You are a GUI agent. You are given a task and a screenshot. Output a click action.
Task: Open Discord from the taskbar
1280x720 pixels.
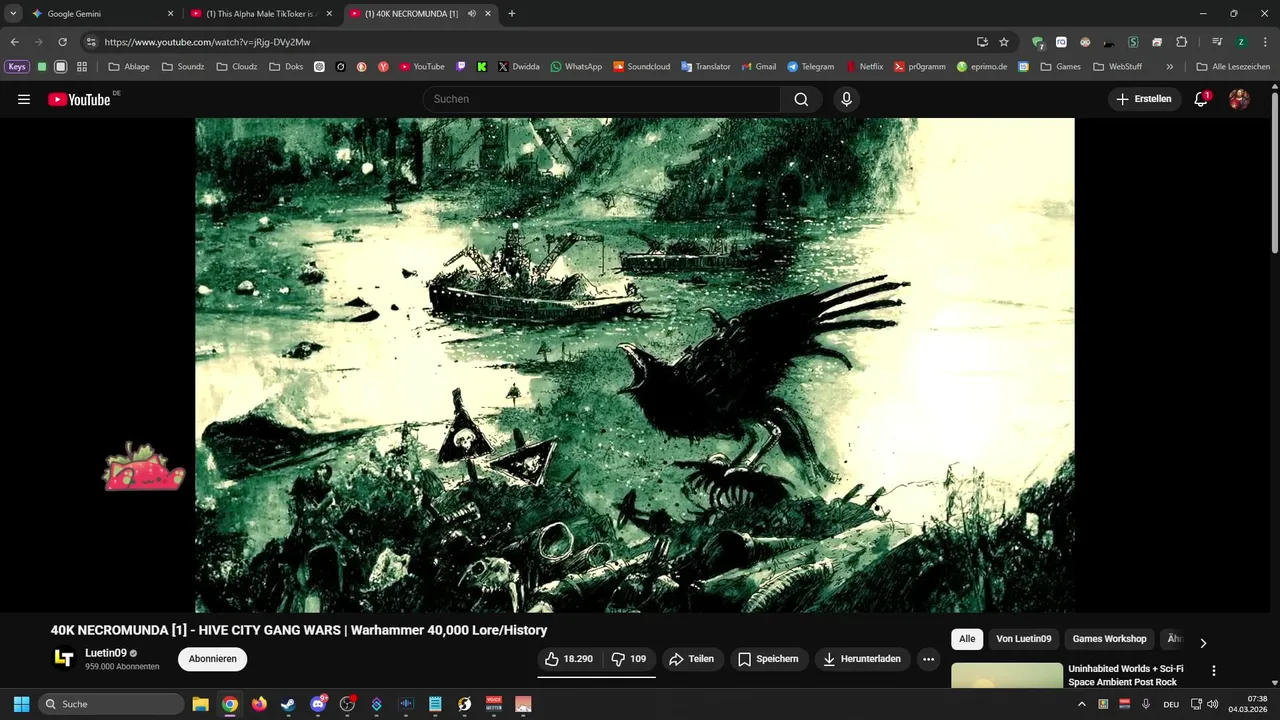318,704
